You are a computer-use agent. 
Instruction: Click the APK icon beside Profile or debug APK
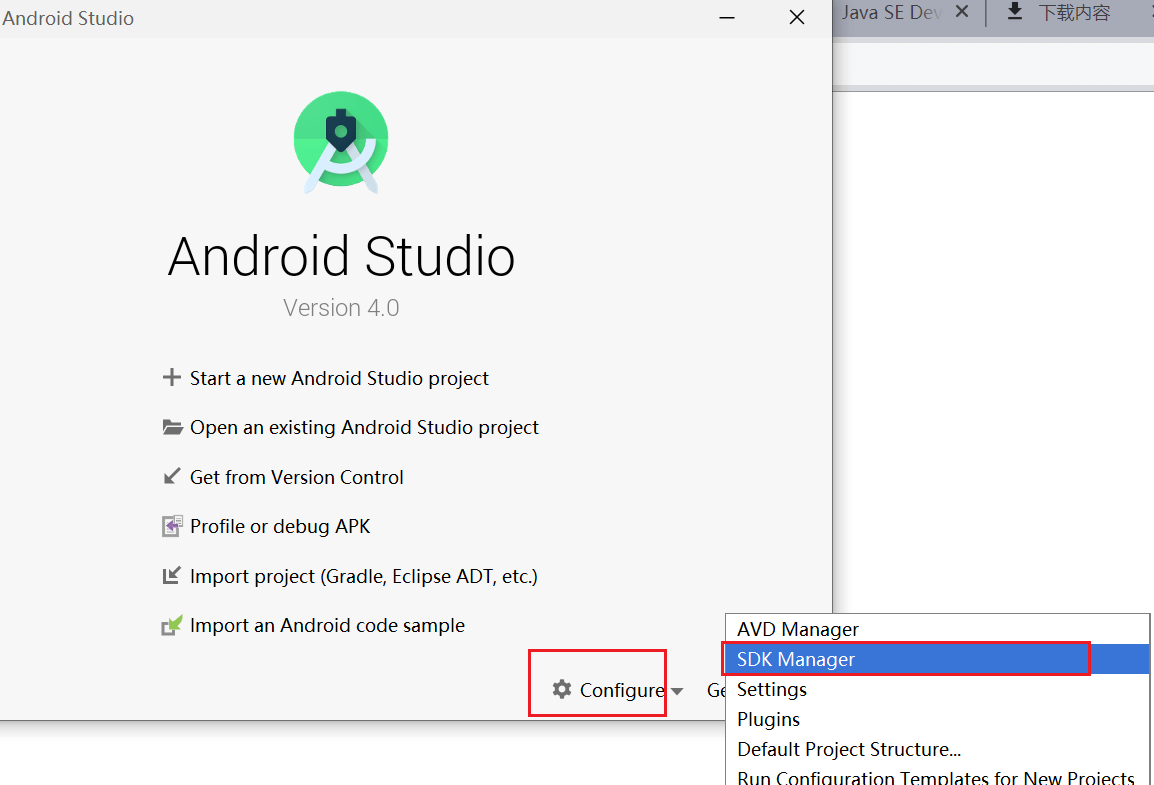pos(171,526)
